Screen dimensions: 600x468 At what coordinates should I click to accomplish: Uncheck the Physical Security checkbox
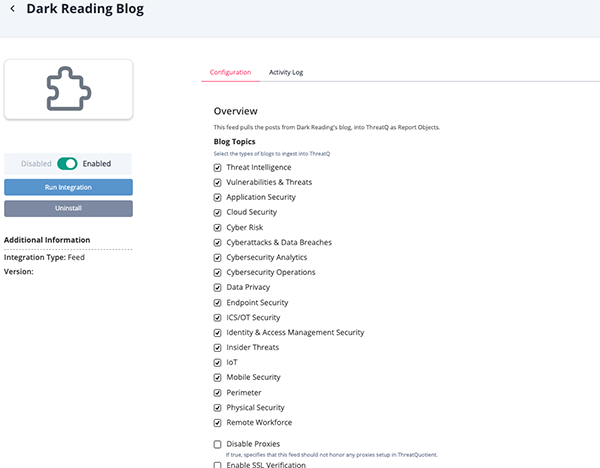coord(217,408)
